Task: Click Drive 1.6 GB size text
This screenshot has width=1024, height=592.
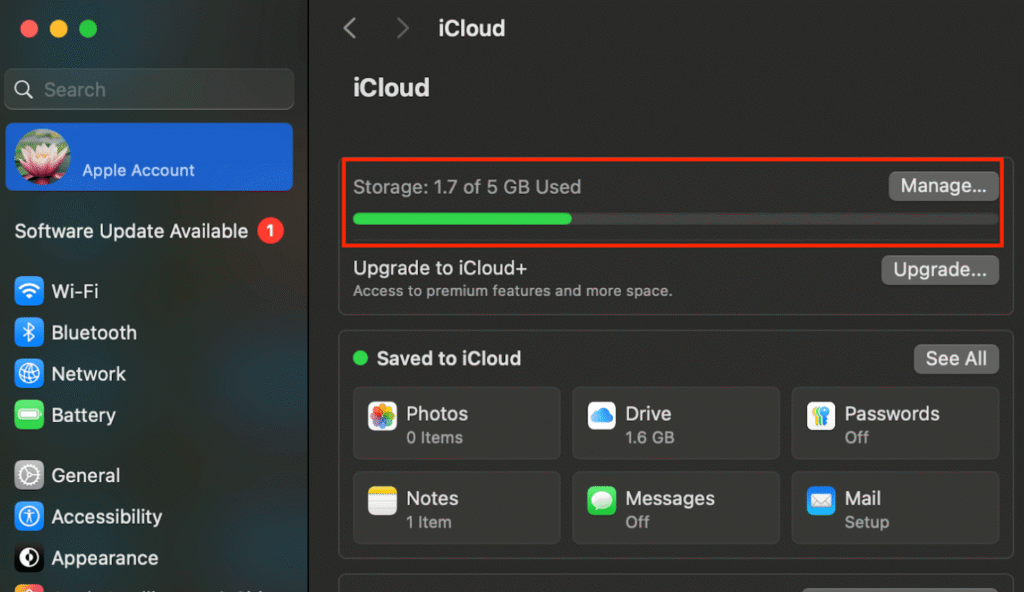Action: pyautogui.click(x=650, y=438)
